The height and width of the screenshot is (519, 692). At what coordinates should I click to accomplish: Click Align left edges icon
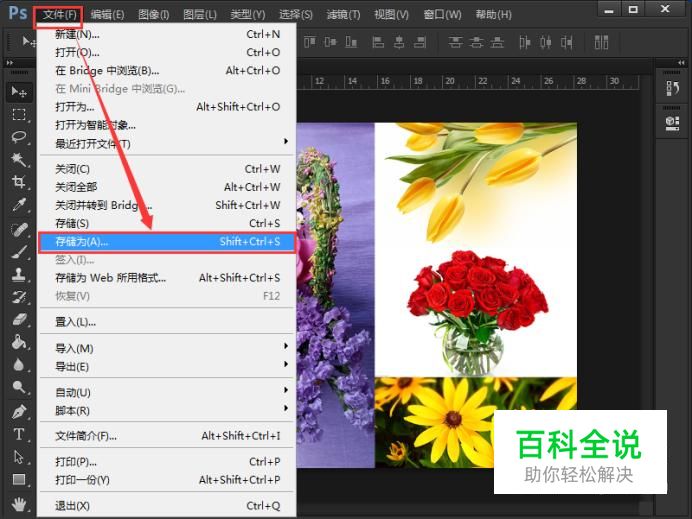(378, 42)
